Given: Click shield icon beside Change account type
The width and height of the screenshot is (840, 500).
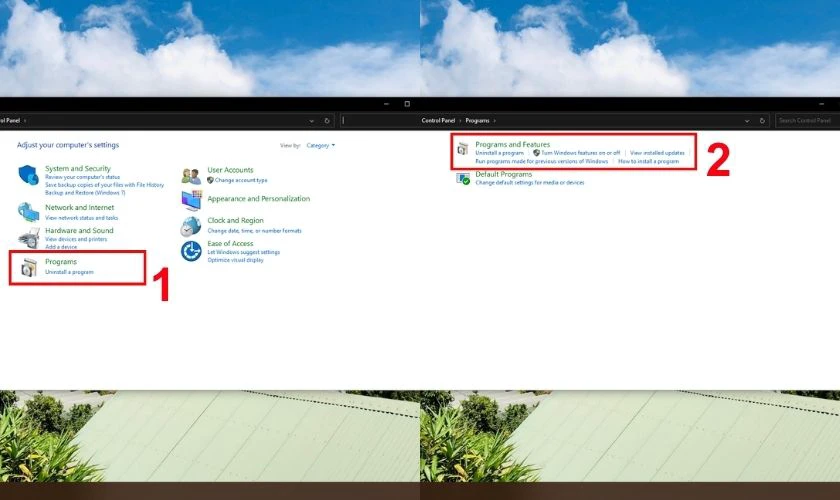Looking at the screenshot, I should (210, 180).
